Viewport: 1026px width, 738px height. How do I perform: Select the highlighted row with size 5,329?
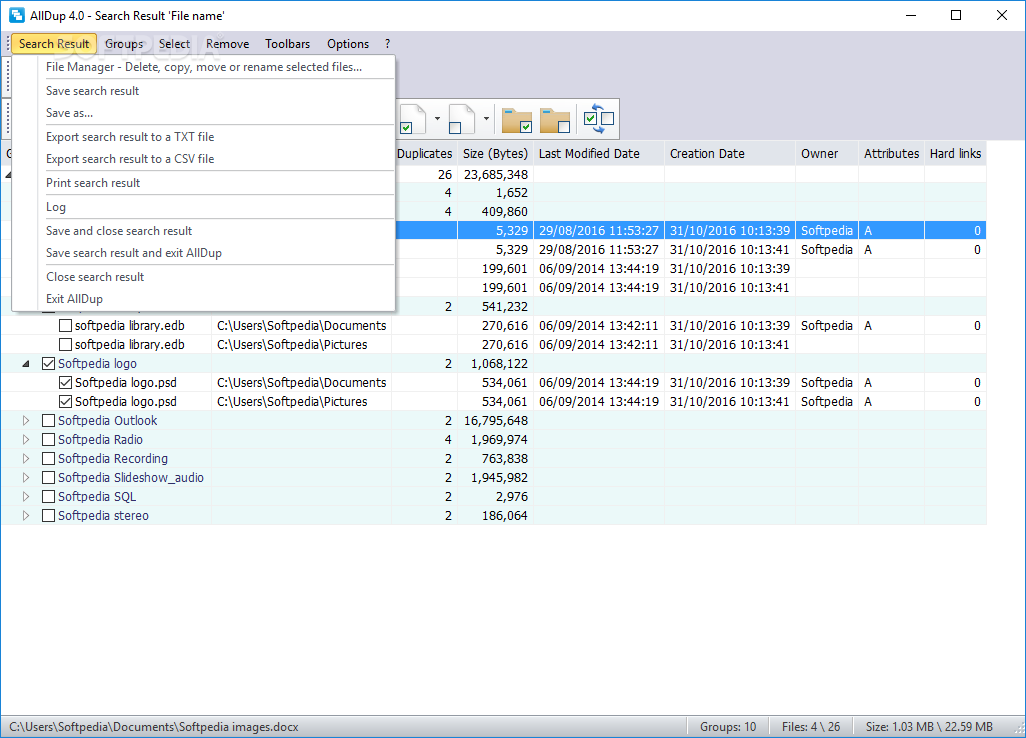tap(690, 230)
